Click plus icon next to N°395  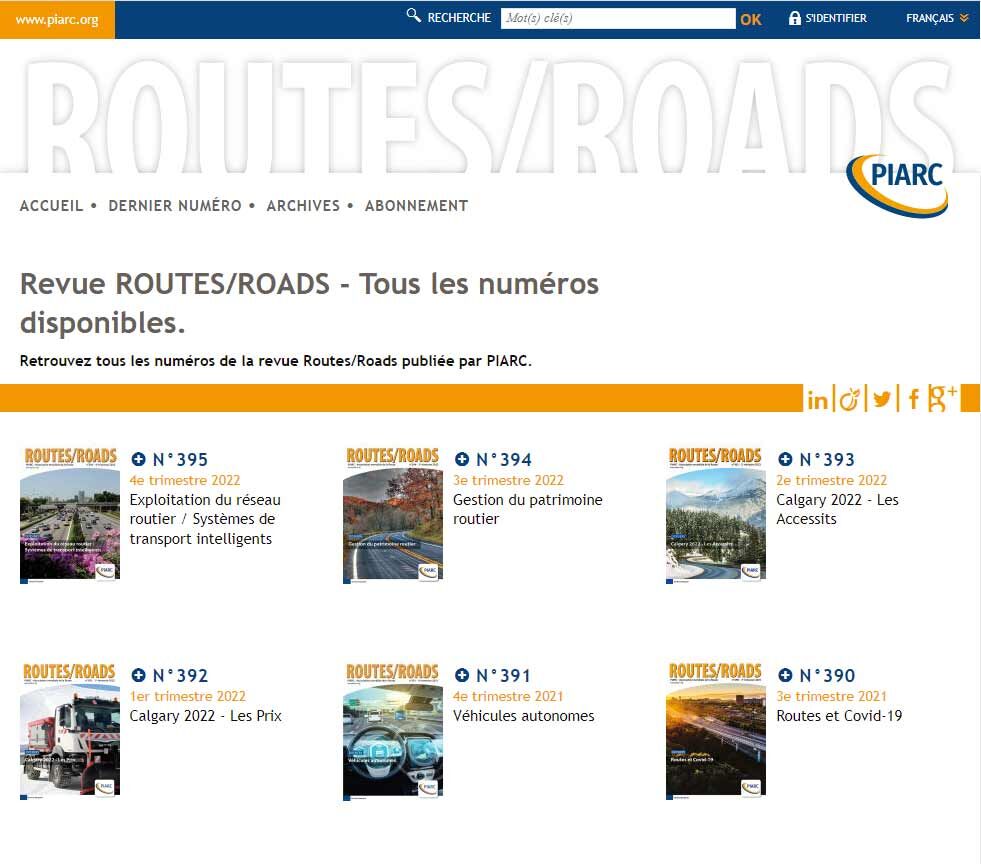138,459
